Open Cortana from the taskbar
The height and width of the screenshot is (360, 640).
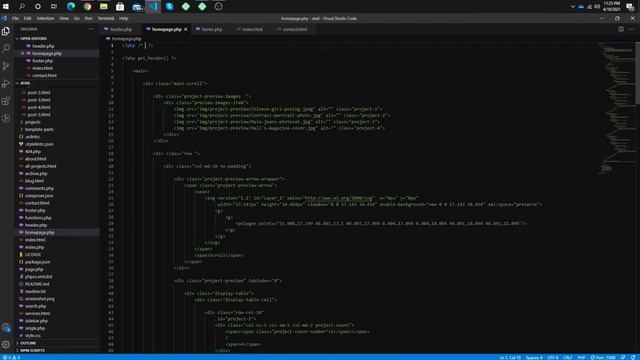coord(38,7)
